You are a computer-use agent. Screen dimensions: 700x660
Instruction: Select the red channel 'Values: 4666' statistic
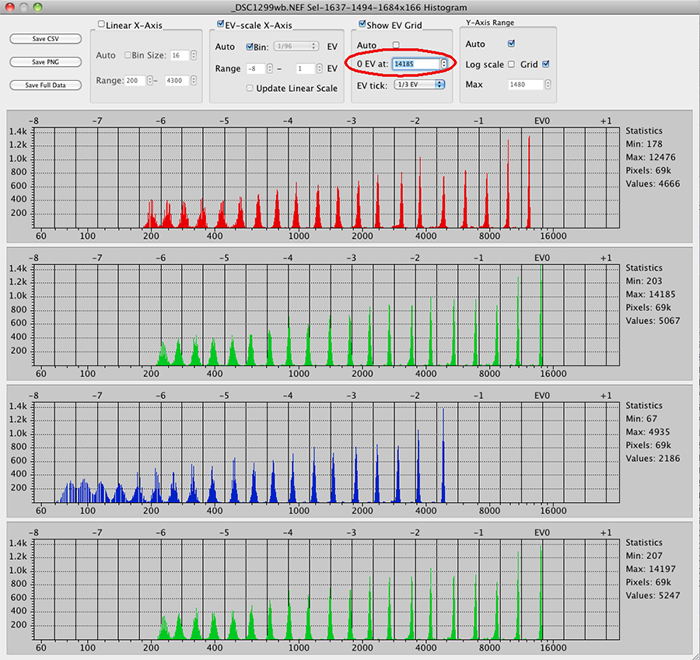click(653, 184)
